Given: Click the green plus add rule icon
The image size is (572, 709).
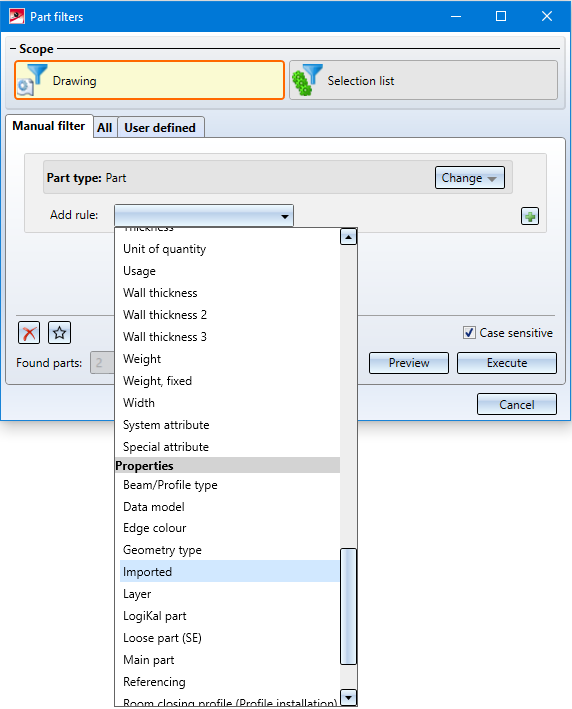Looking at the screenshot, I should click(x=529, y=216).
